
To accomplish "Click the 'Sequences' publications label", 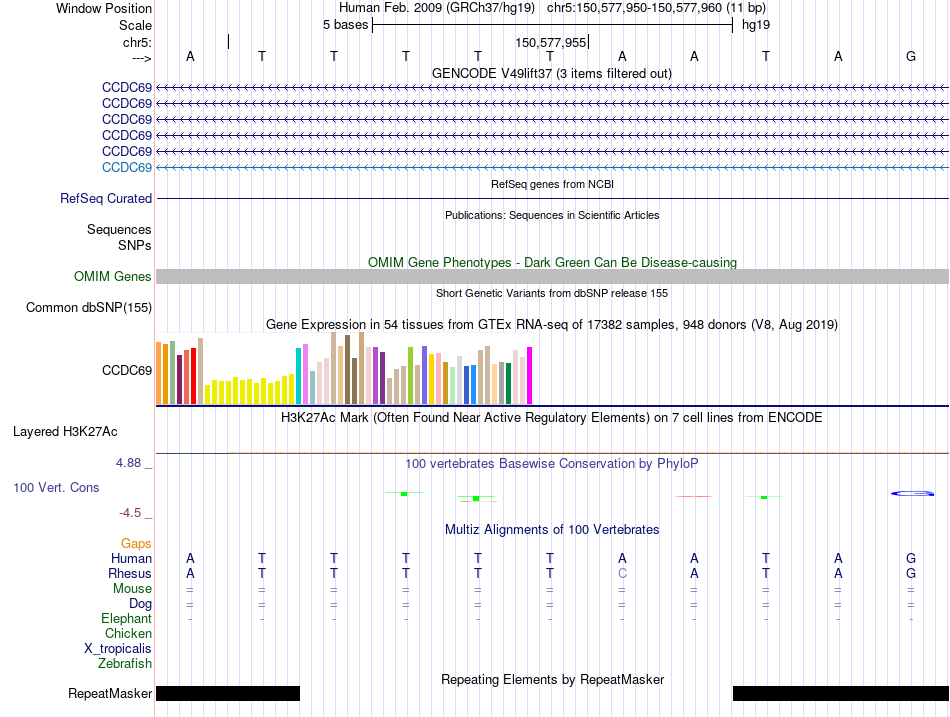I will [x=119, y=229].
